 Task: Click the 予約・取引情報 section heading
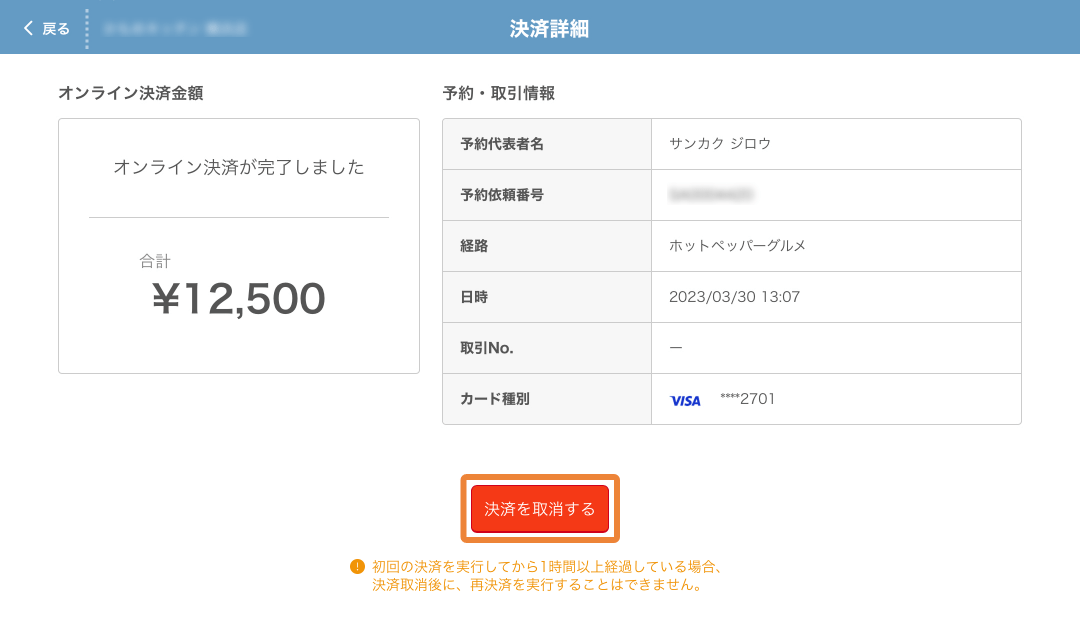(499, 93)
